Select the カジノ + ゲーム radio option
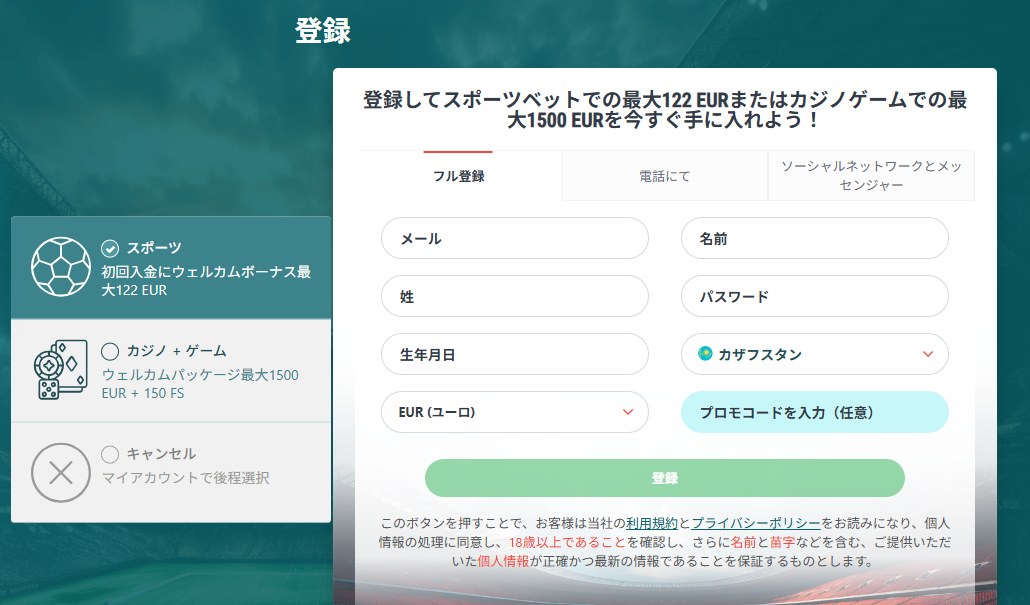This screenshot has width=1030, height=605. (x=110, y=351)
